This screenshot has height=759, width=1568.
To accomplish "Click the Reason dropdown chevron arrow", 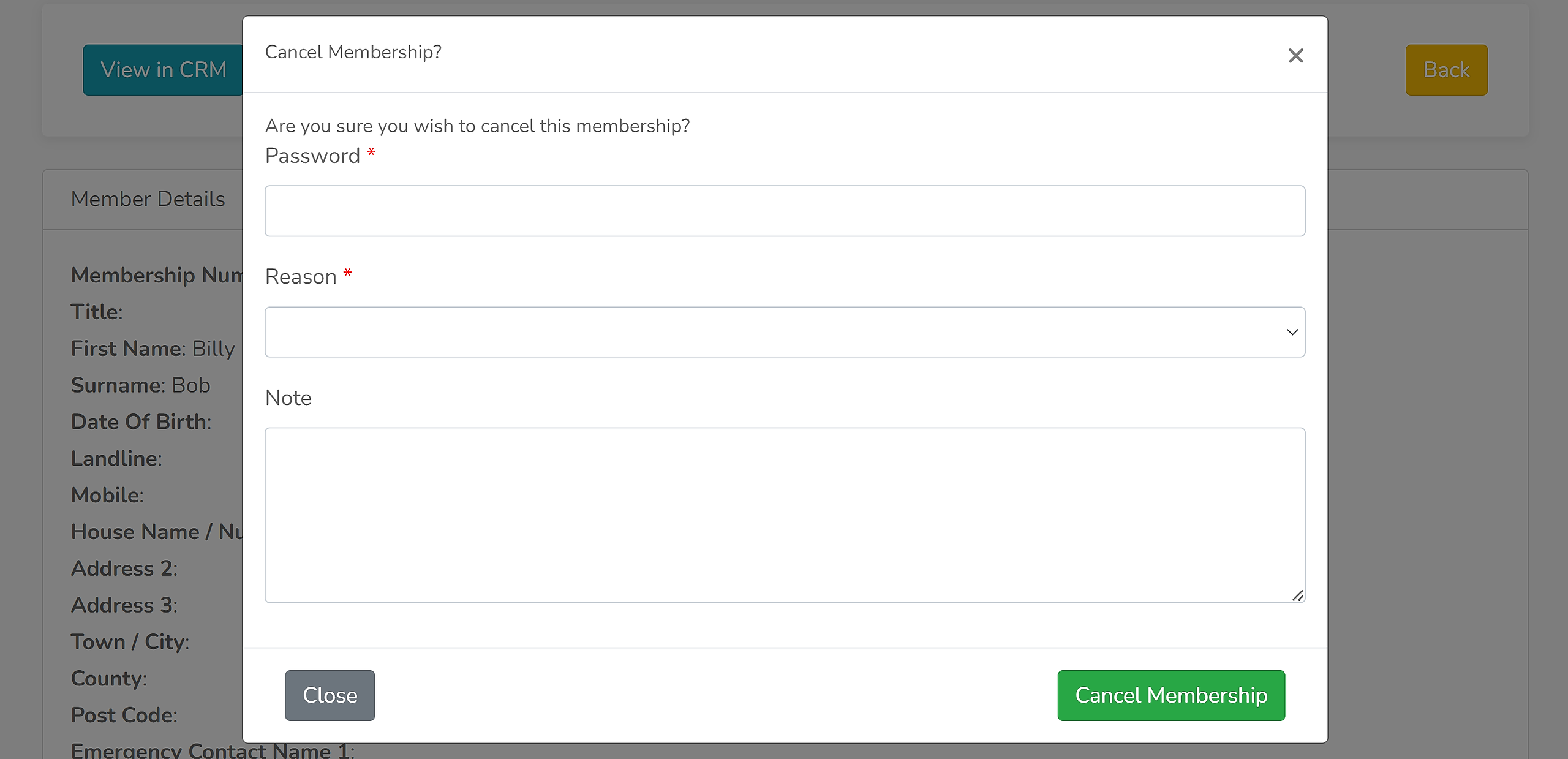I will click(1292, 332).
